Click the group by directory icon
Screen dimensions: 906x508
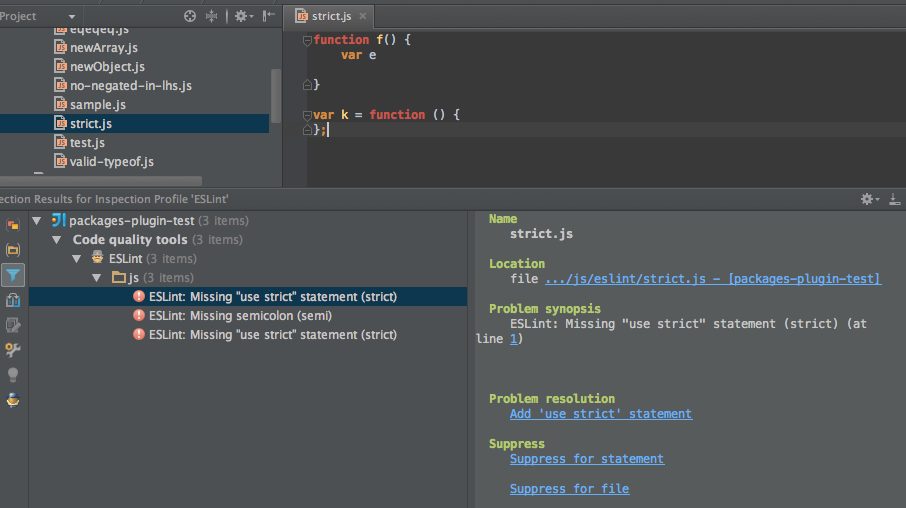pyautogui.click(x=13, y=249)
